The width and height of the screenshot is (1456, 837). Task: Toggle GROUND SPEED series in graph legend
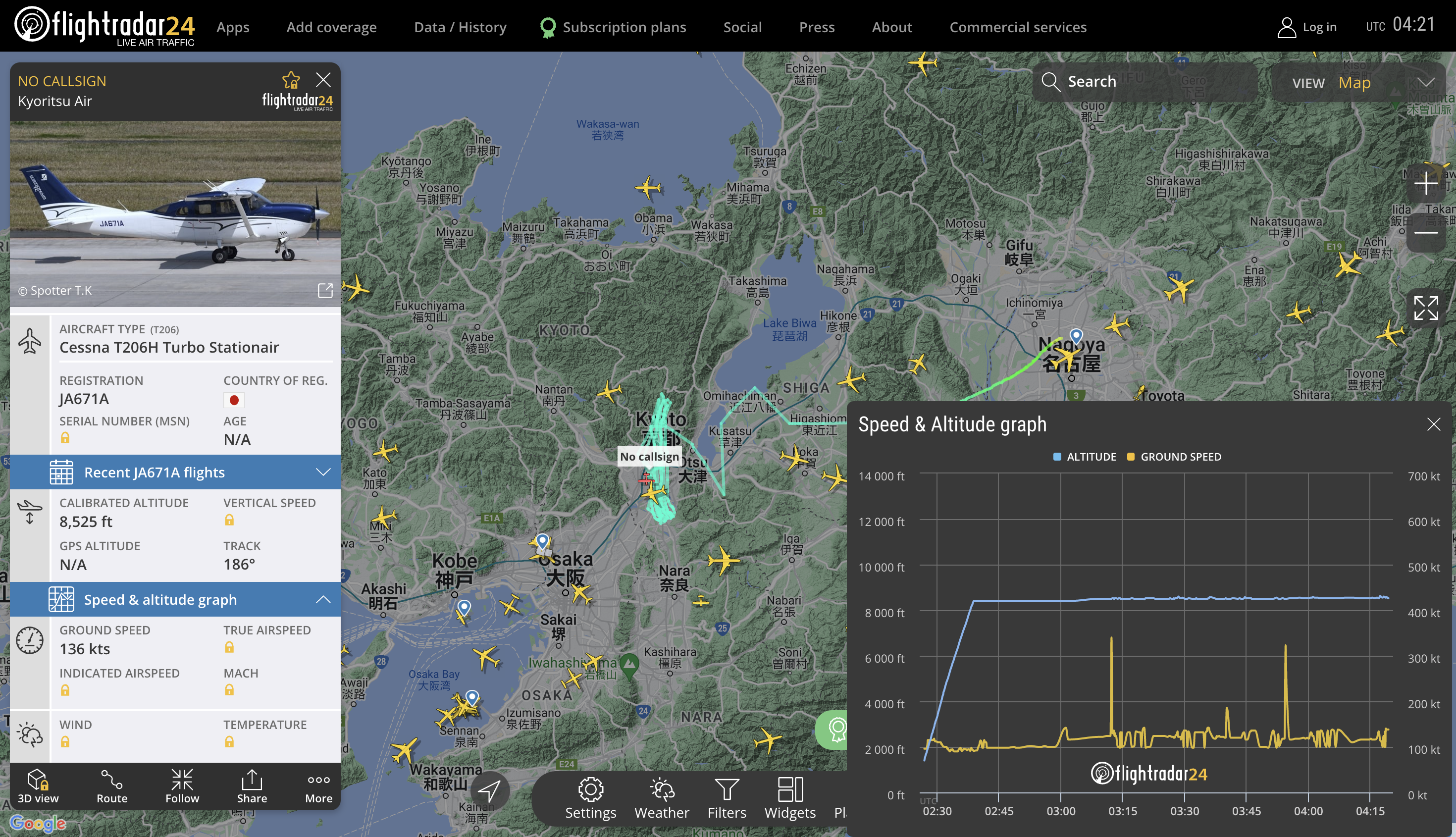pos(1174,457)
